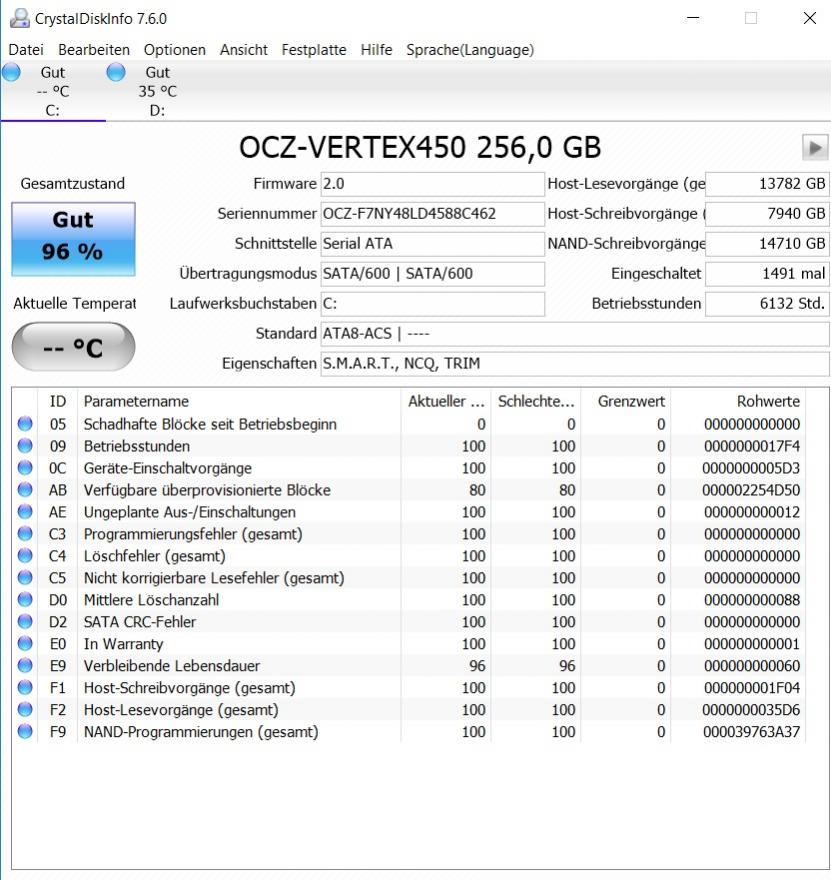Click the Gut 96 % health status button
Screen dimensions: 831x880
[x=74, y=239]
